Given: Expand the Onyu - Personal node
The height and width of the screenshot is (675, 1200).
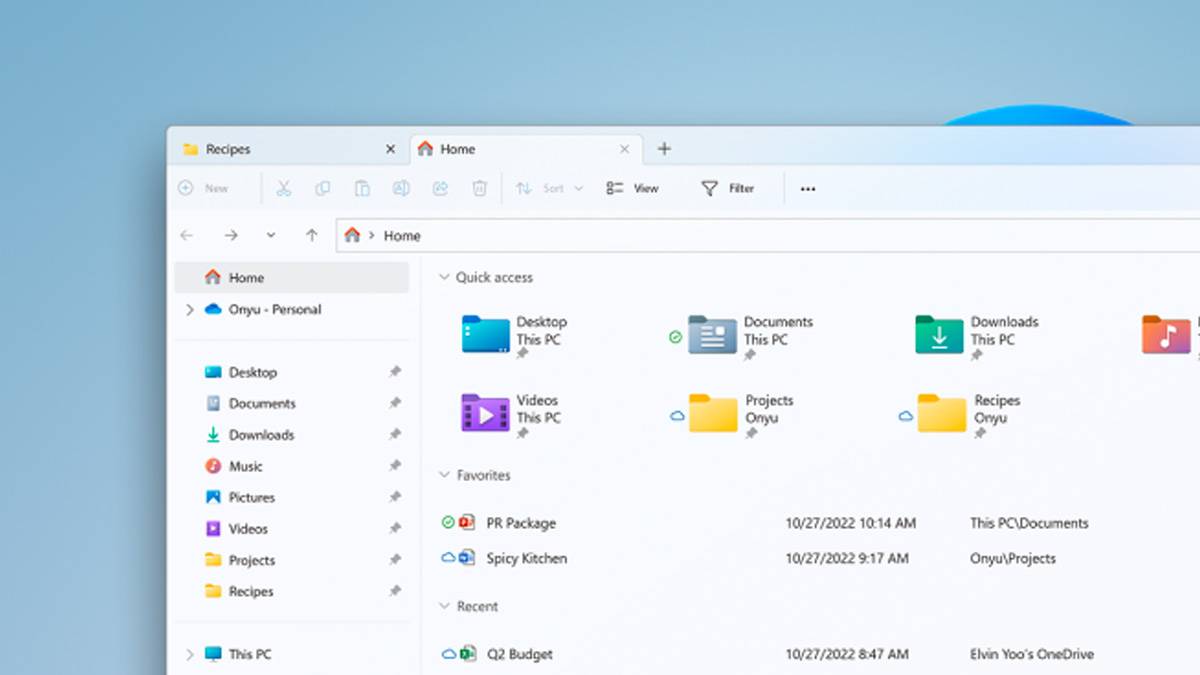Looking at the screenshot, I should [x=189, y=310].
